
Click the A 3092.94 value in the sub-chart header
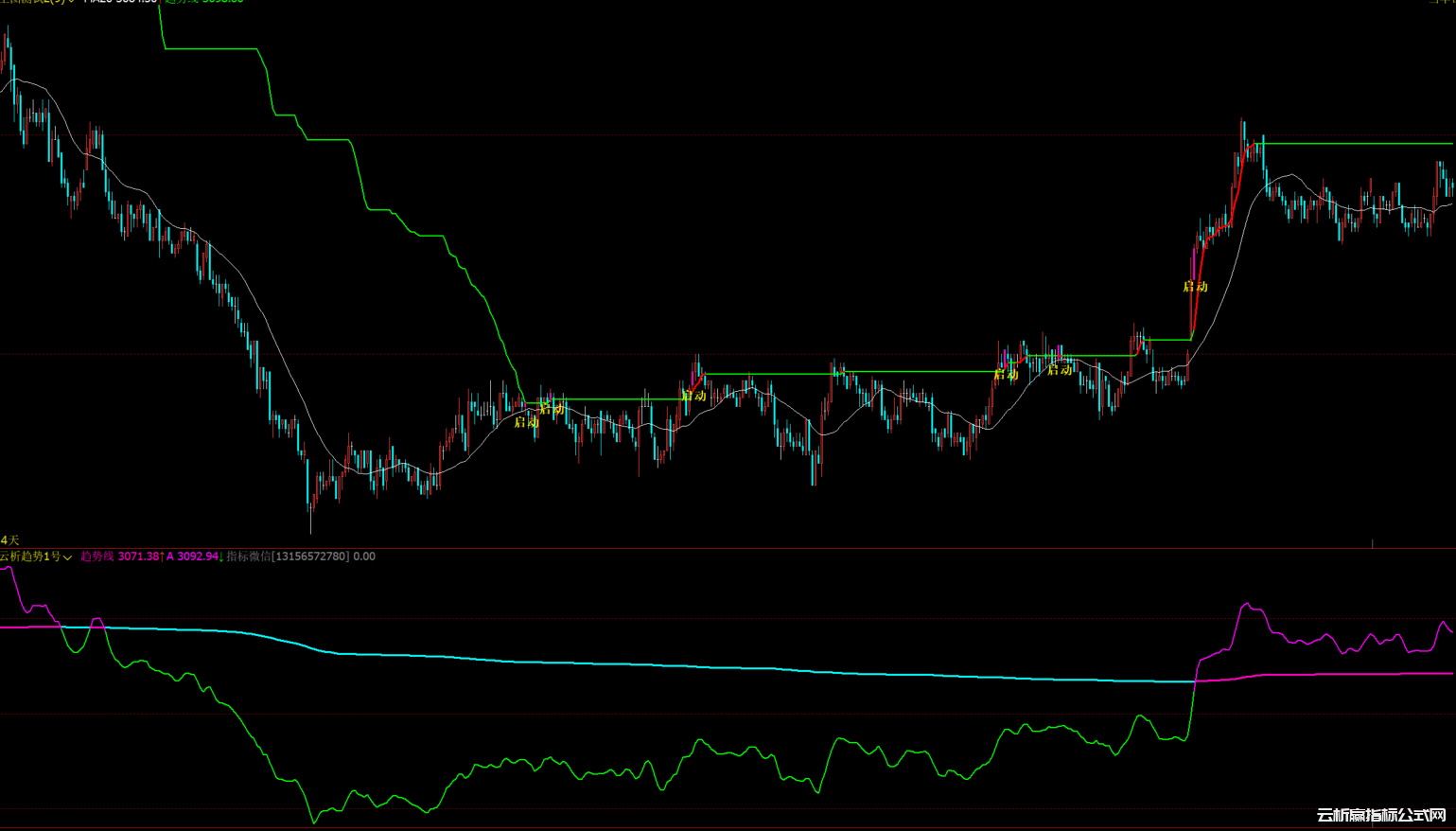[195, 557]
